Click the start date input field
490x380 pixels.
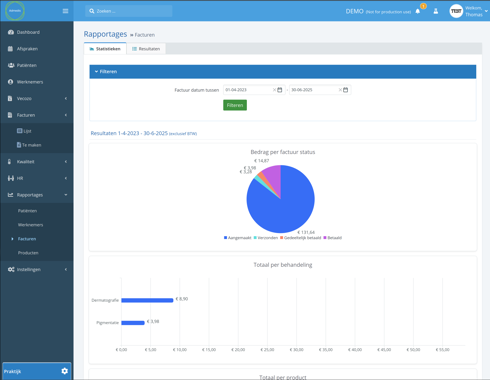254,90
